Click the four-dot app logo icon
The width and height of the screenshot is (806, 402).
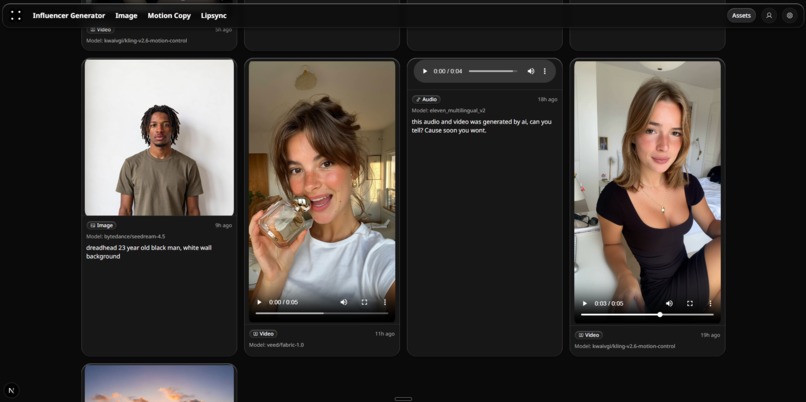click(x=16, y=15)
